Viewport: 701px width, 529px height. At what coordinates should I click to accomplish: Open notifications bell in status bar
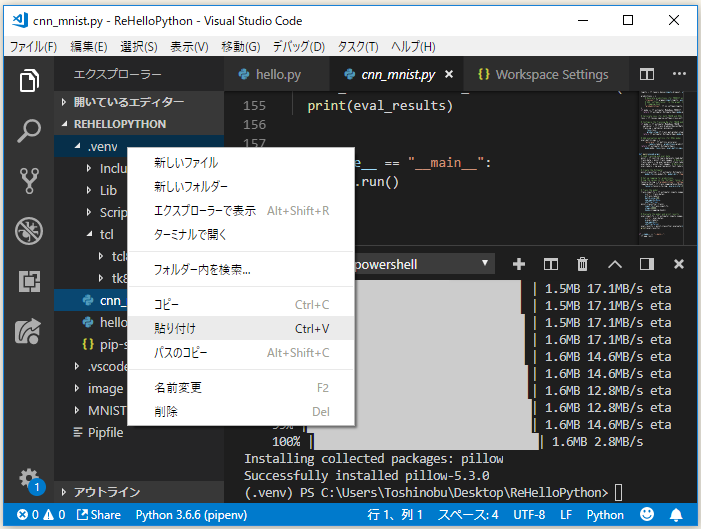[676, 515]
